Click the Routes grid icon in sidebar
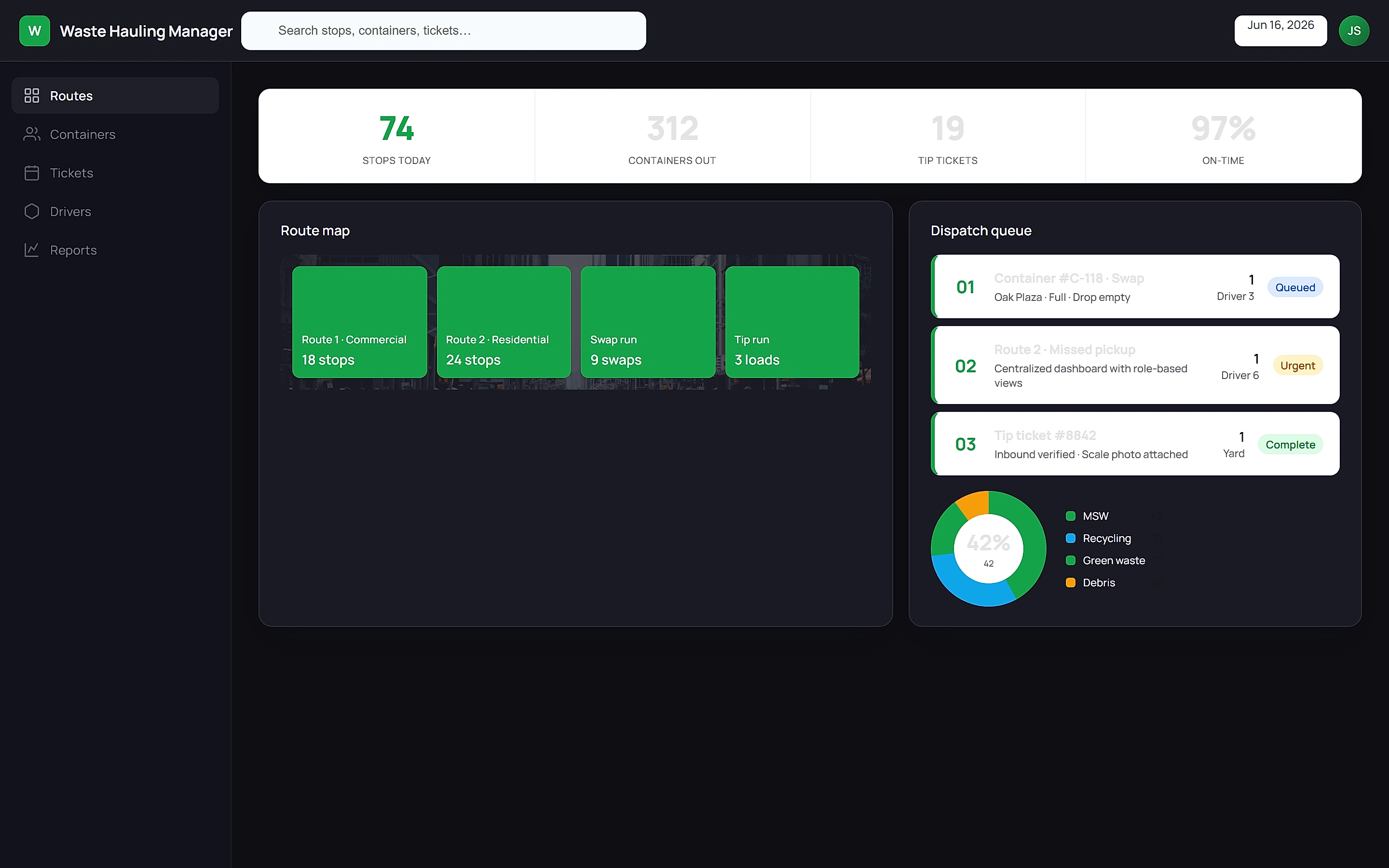Viewport: 1389px width, 868px height. pos(31,96)
